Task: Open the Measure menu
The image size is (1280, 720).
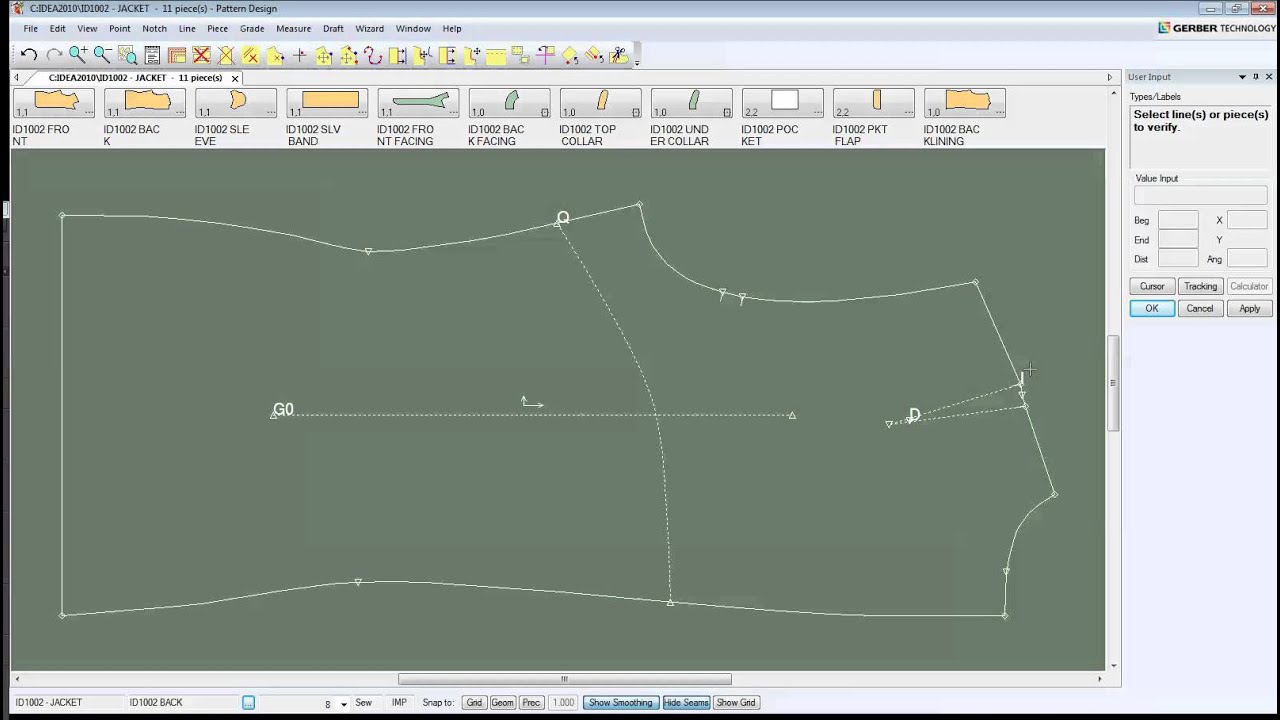Action: (x=293, y=29)
